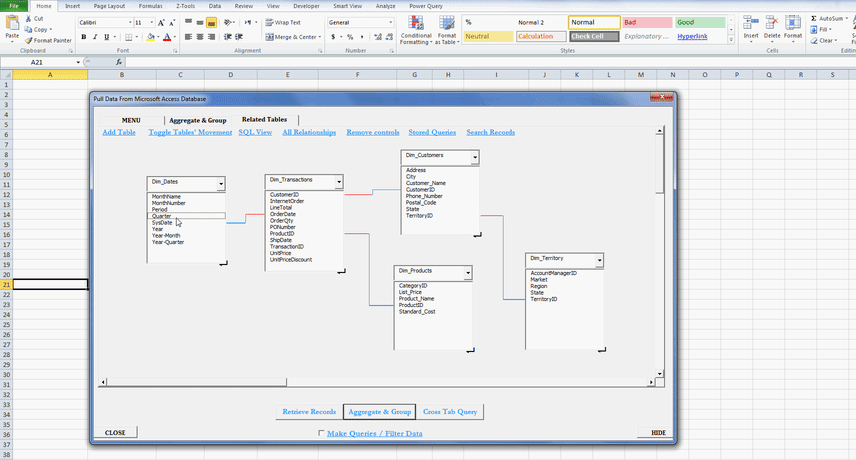Click the Wrap Text button

click(x=283, y=22)
